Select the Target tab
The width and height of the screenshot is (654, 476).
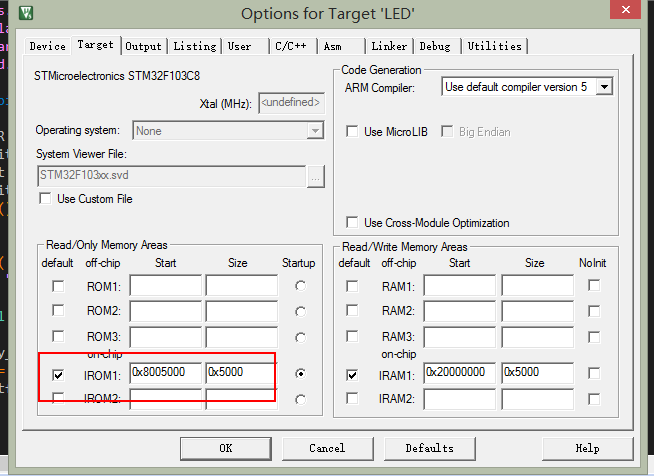click(x=96, y=45)
